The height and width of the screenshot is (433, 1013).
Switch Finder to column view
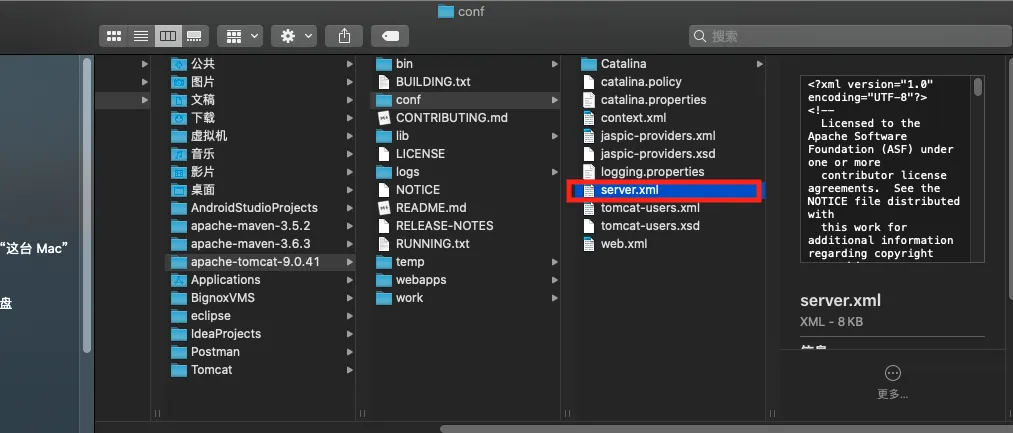[x=167, y=36]
